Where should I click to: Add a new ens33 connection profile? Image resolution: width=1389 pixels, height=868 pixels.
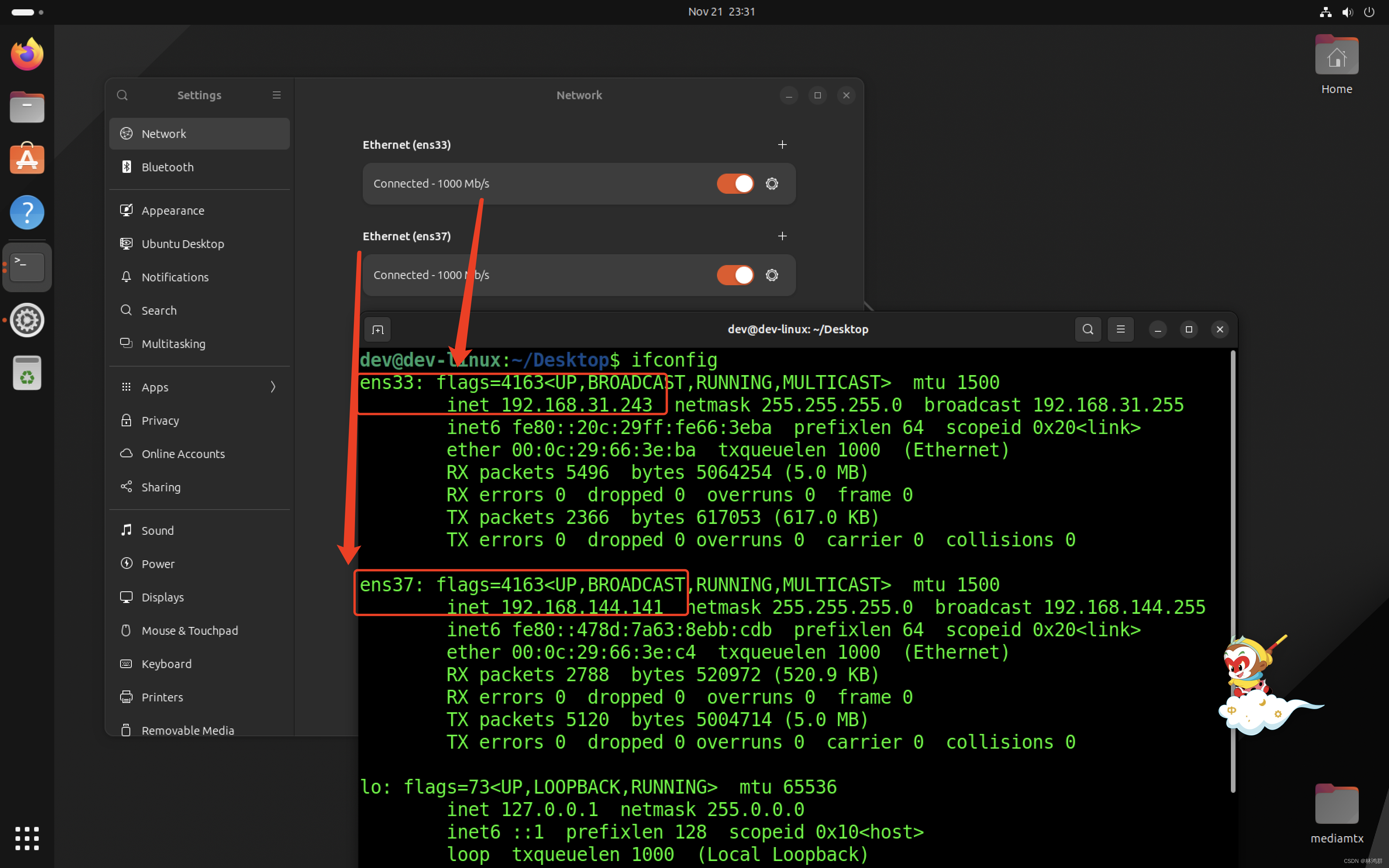click(x=782, y=145)
